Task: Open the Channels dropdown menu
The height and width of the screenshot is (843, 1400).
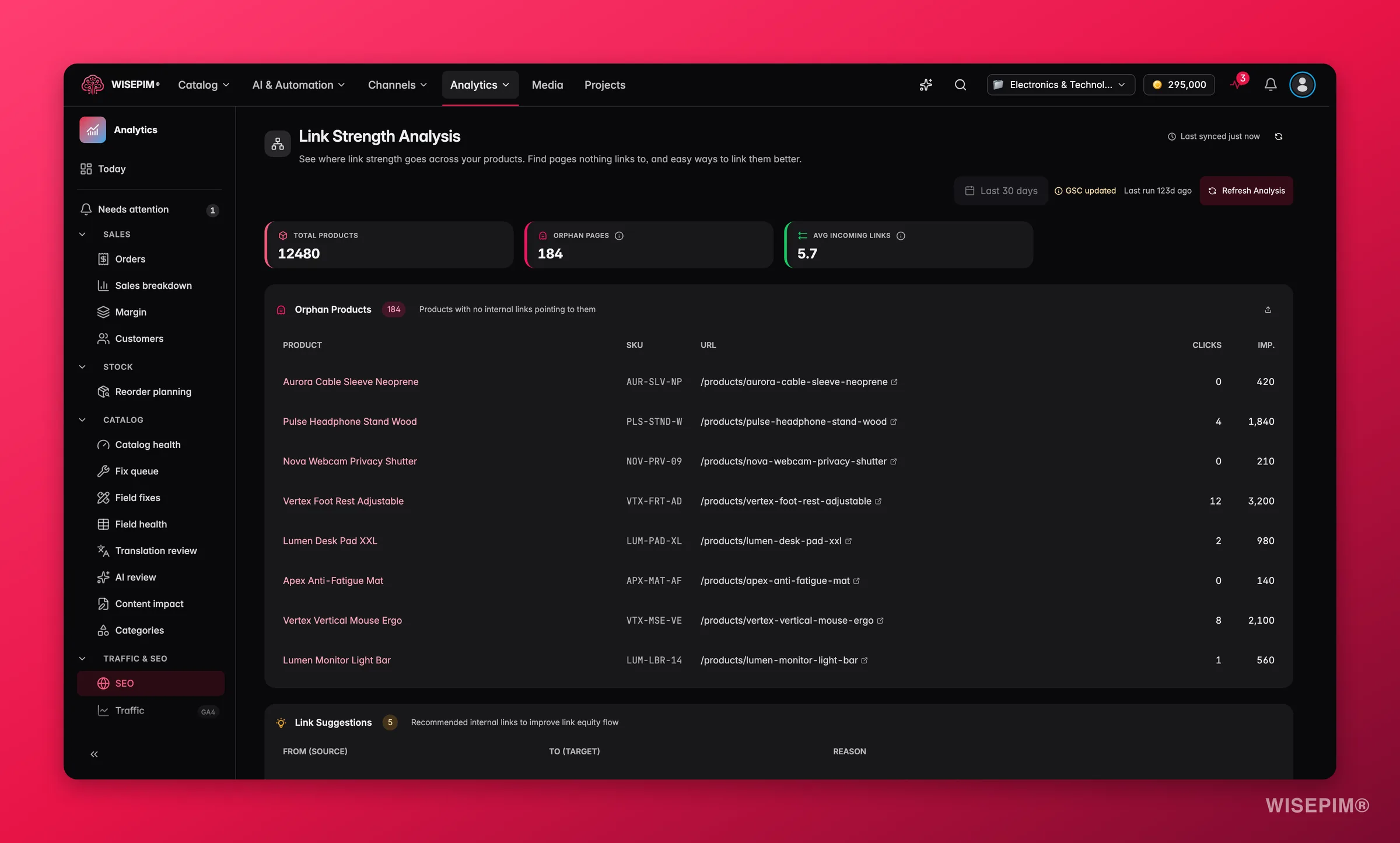Action: 397,85
